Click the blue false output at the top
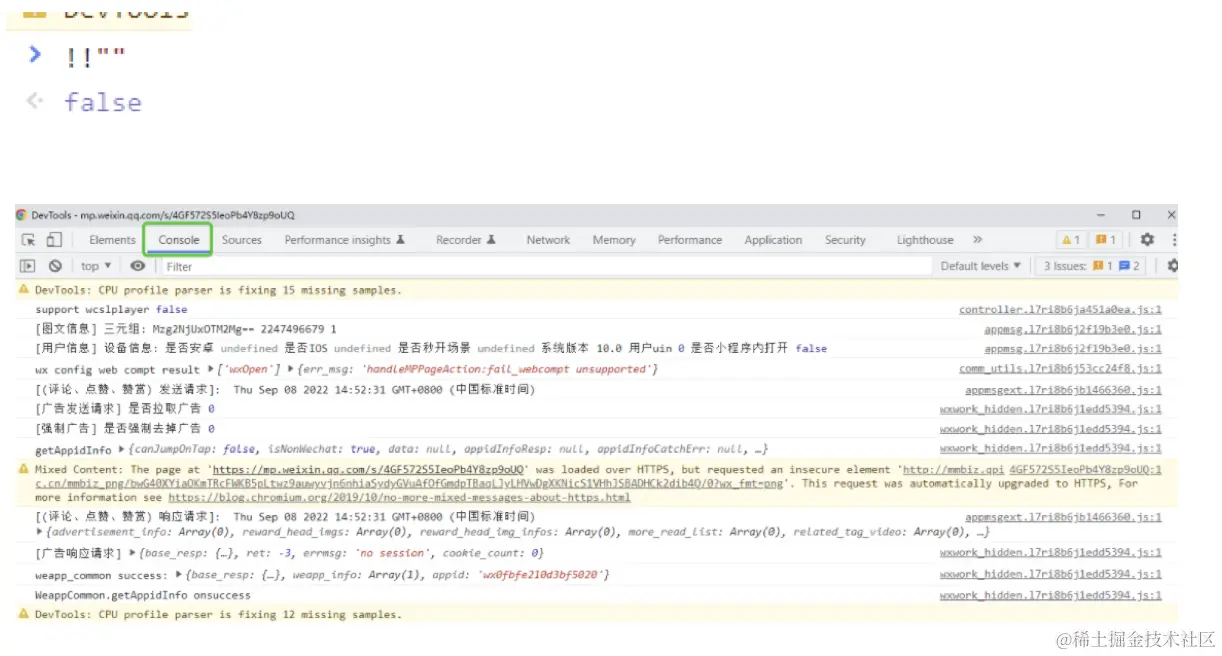 [x=103, y=102]
